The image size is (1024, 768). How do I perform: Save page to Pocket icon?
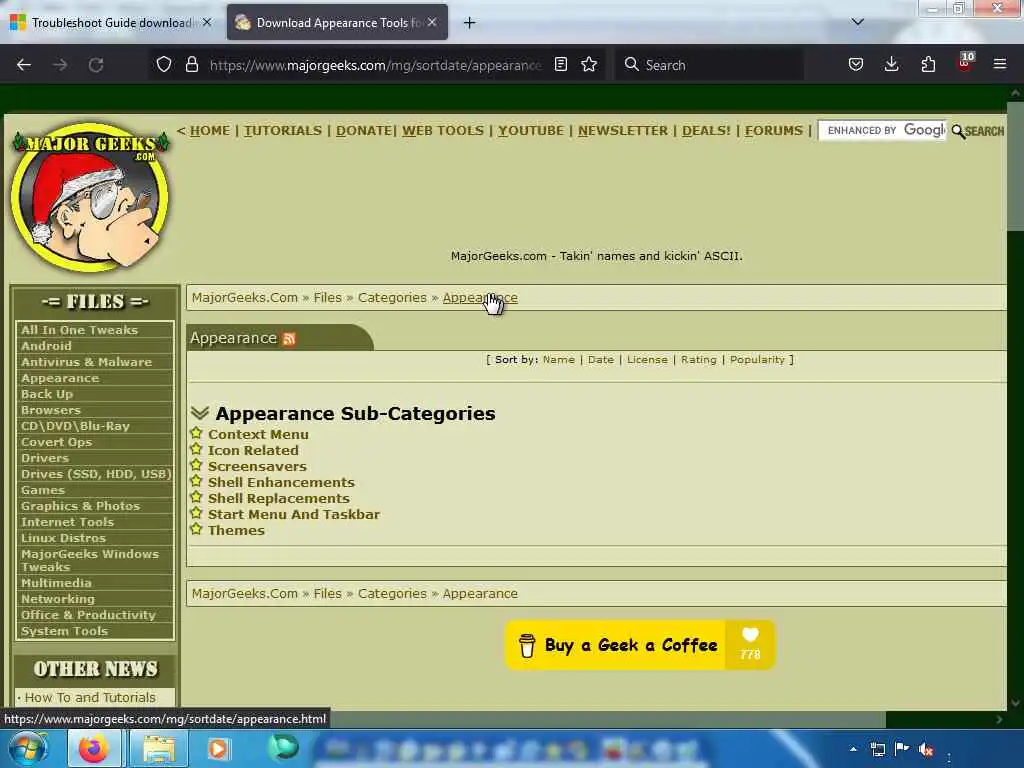(856, 64)
